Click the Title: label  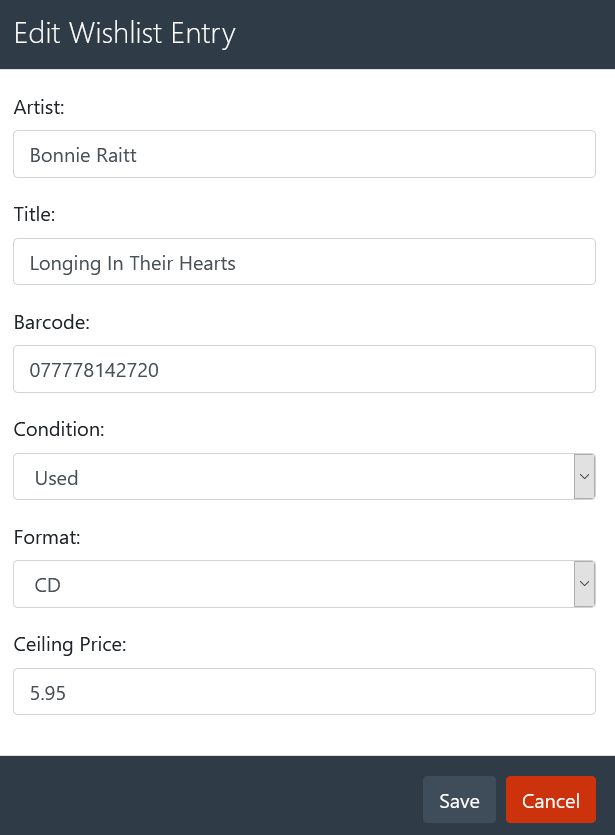tap(35, 214)
